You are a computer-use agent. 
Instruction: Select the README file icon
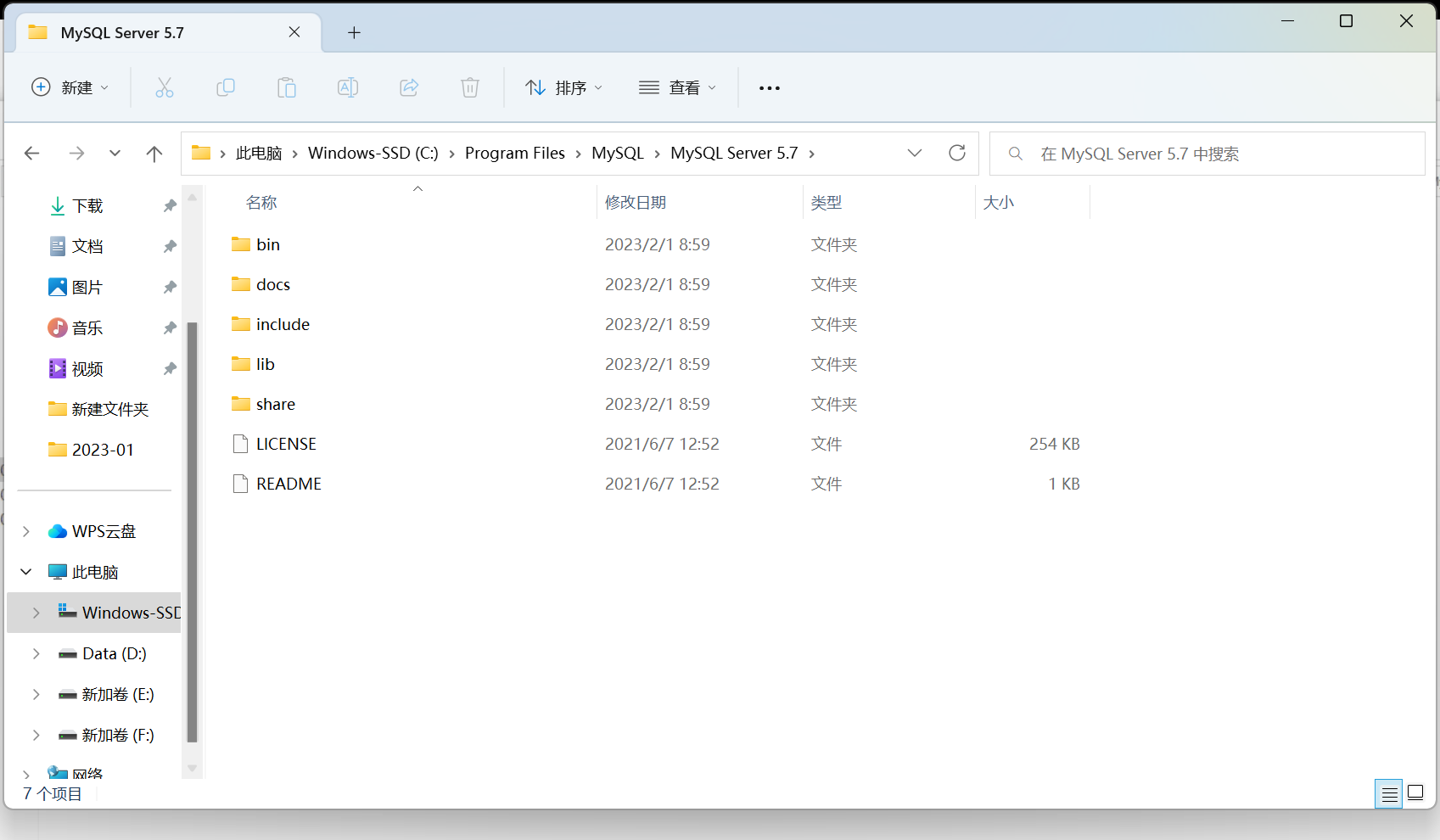point(241,484)
